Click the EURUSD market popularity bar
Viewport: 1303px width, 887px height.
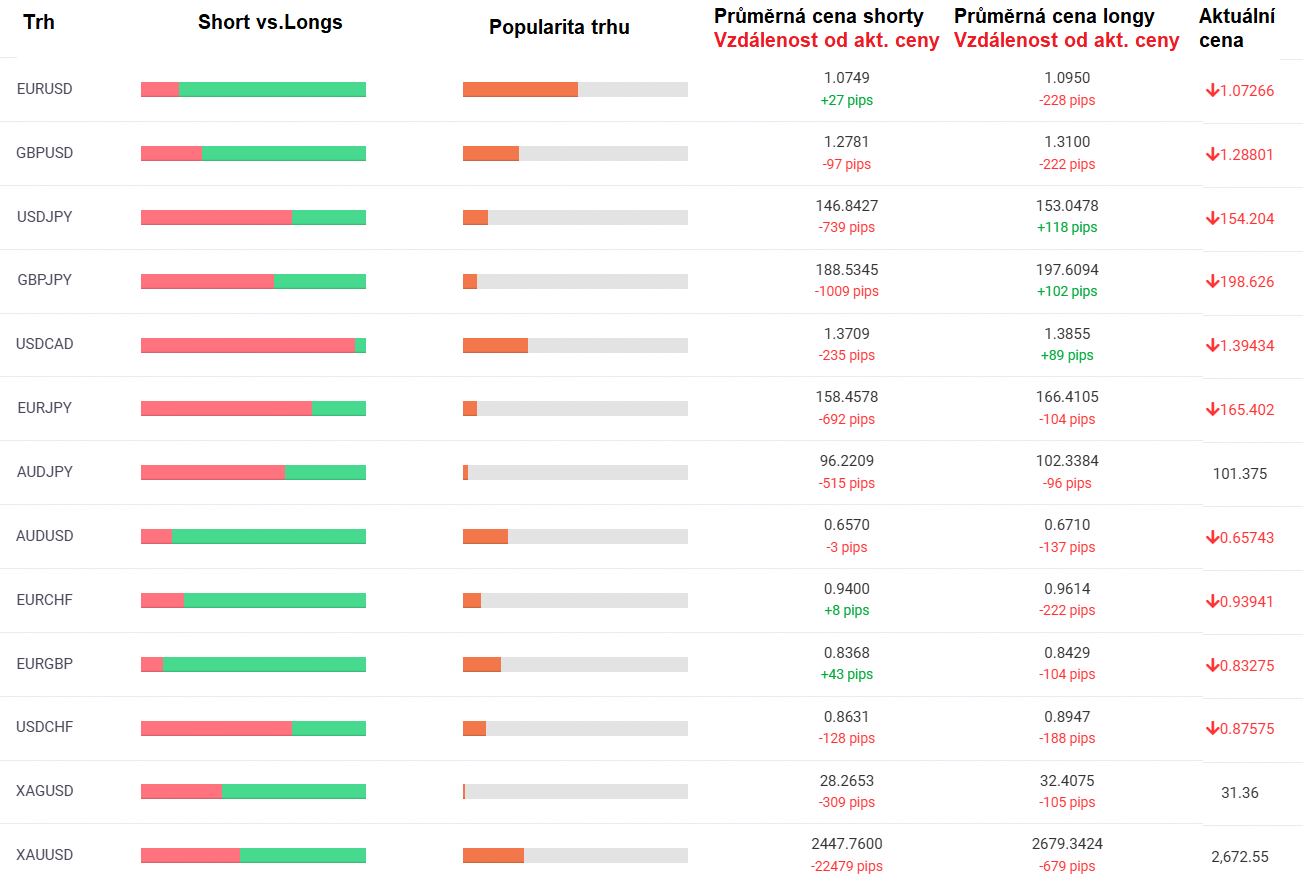pyautogui.click(x=575, y=89)
